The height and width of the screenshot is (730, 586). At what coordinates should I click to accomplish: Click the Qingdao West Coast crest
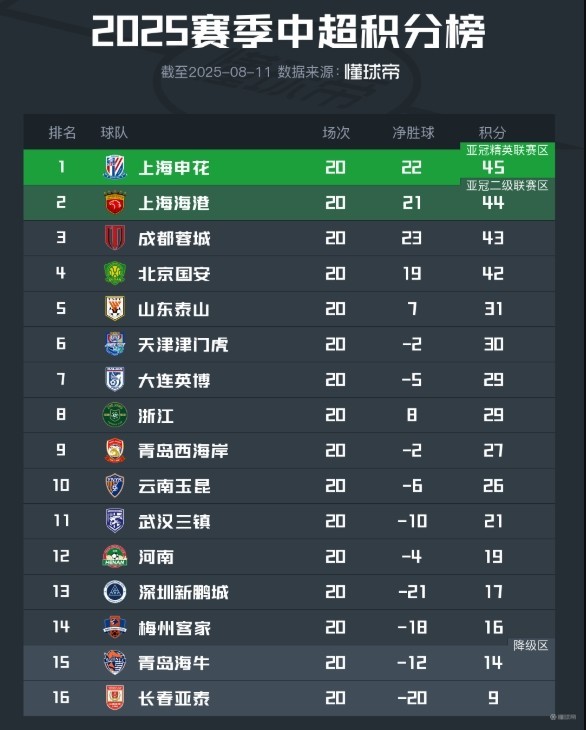point(115,450)
